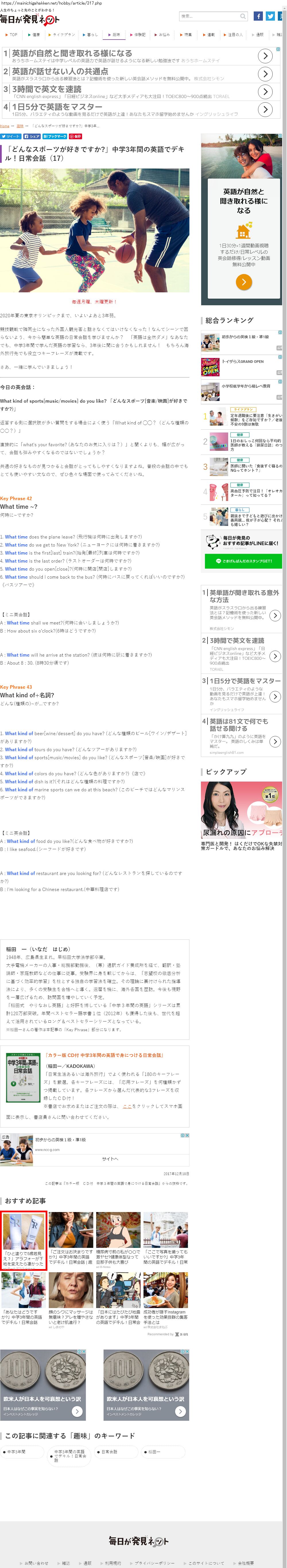Viewport: 287px width, 1568px height.
Task: Open recommended article あなたはどうですか
Action: click(23, 1298)
